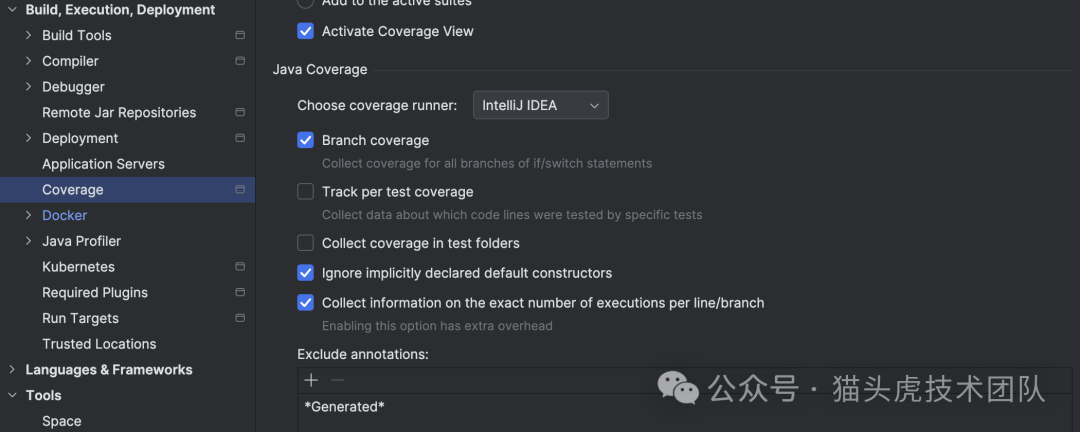1080x432 pixels.
Task: Click the project-settings icon beside Kubernetes
Action: 240,267
